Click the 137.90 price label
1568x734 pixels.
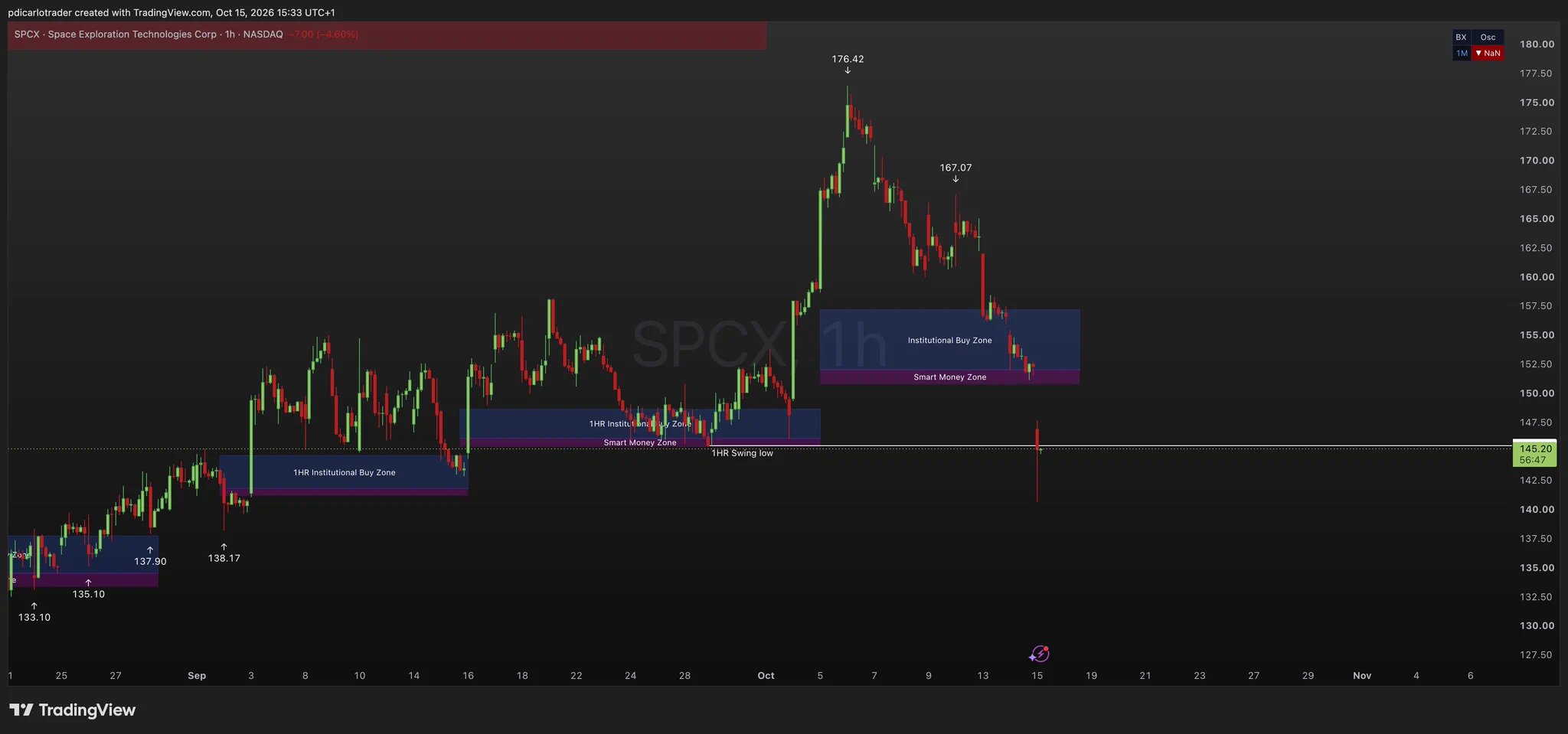point(150,562)
